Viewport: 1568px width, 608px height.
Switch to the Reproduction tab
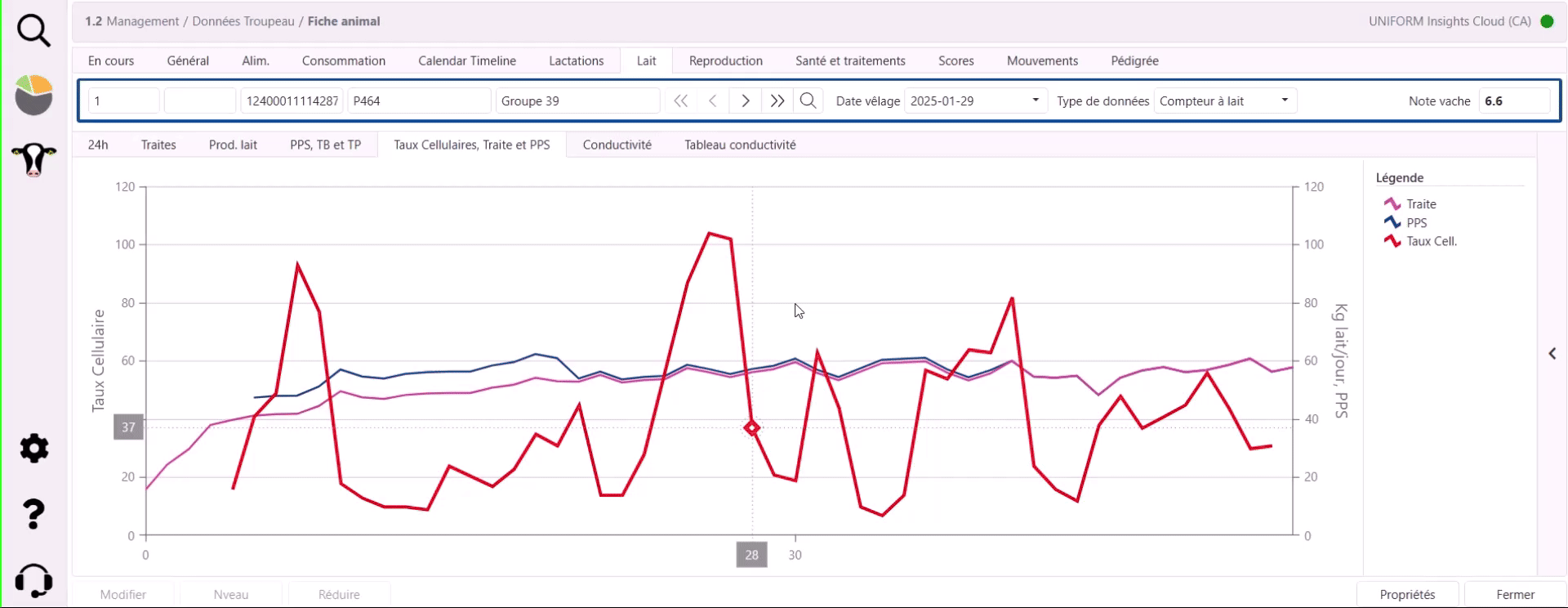(x=725, y=60)
